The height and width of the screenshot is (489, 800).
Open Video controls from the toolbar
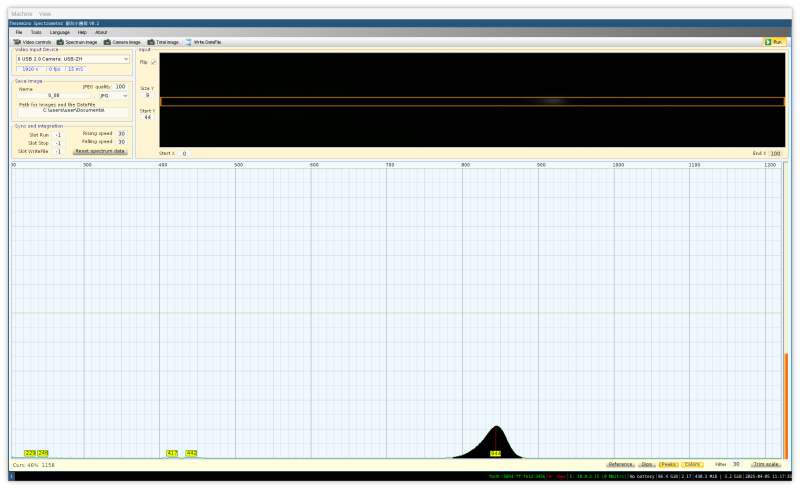32,42
